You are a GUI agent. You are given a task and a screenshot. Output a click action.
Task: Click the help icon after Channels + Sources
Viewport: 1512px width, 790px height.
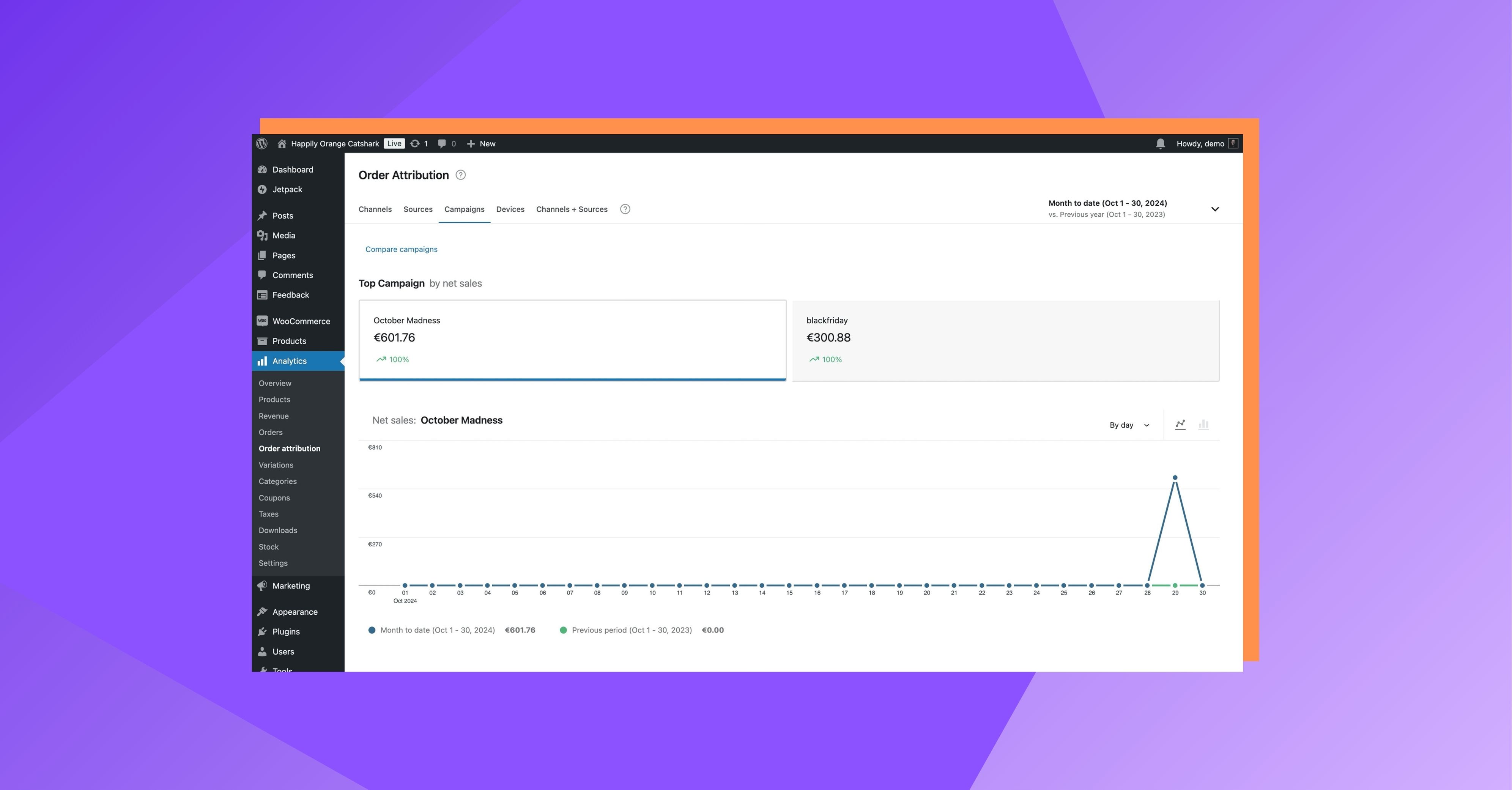[x=625, y=209]
